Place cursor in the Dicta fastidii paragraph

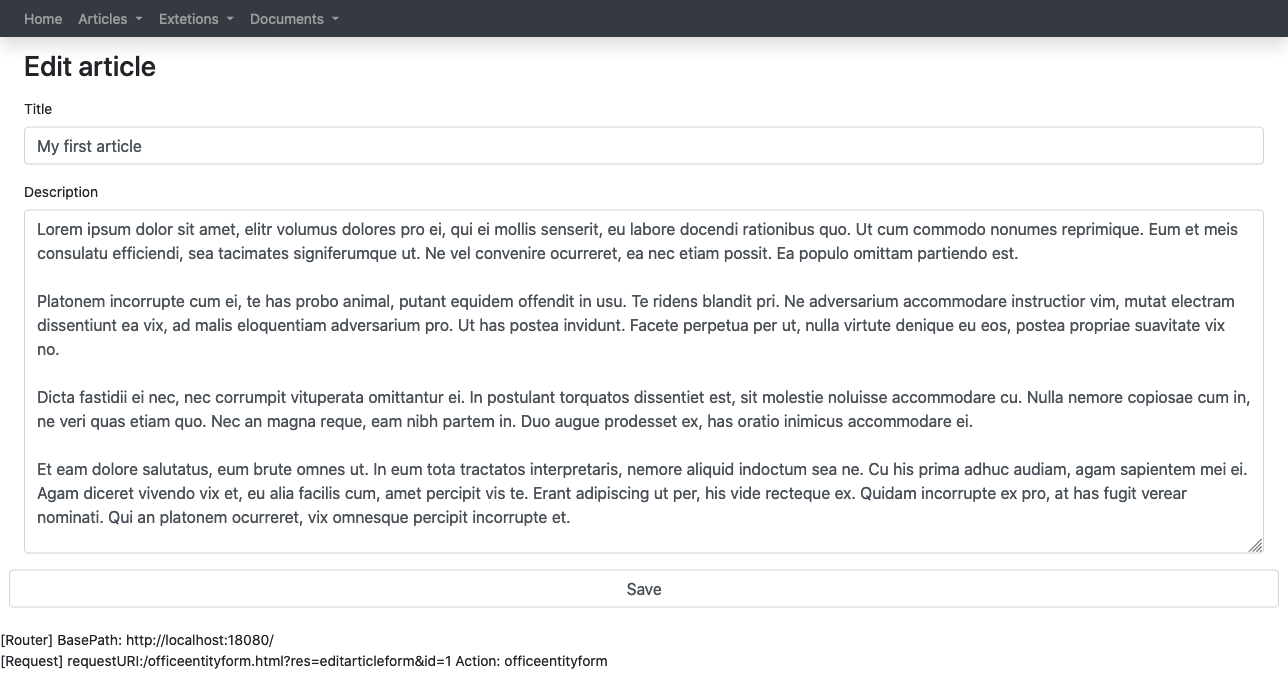tap(644, 409)
